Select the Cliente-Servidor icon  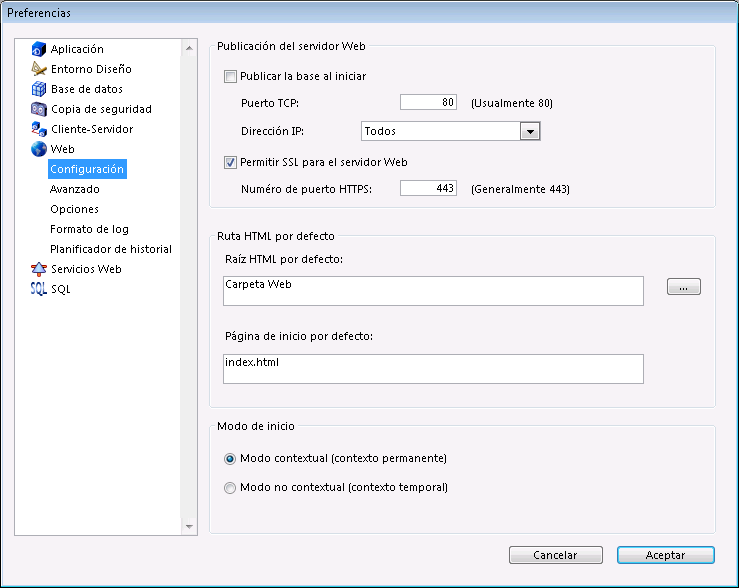pyautogui.click(x=39, y=129)
